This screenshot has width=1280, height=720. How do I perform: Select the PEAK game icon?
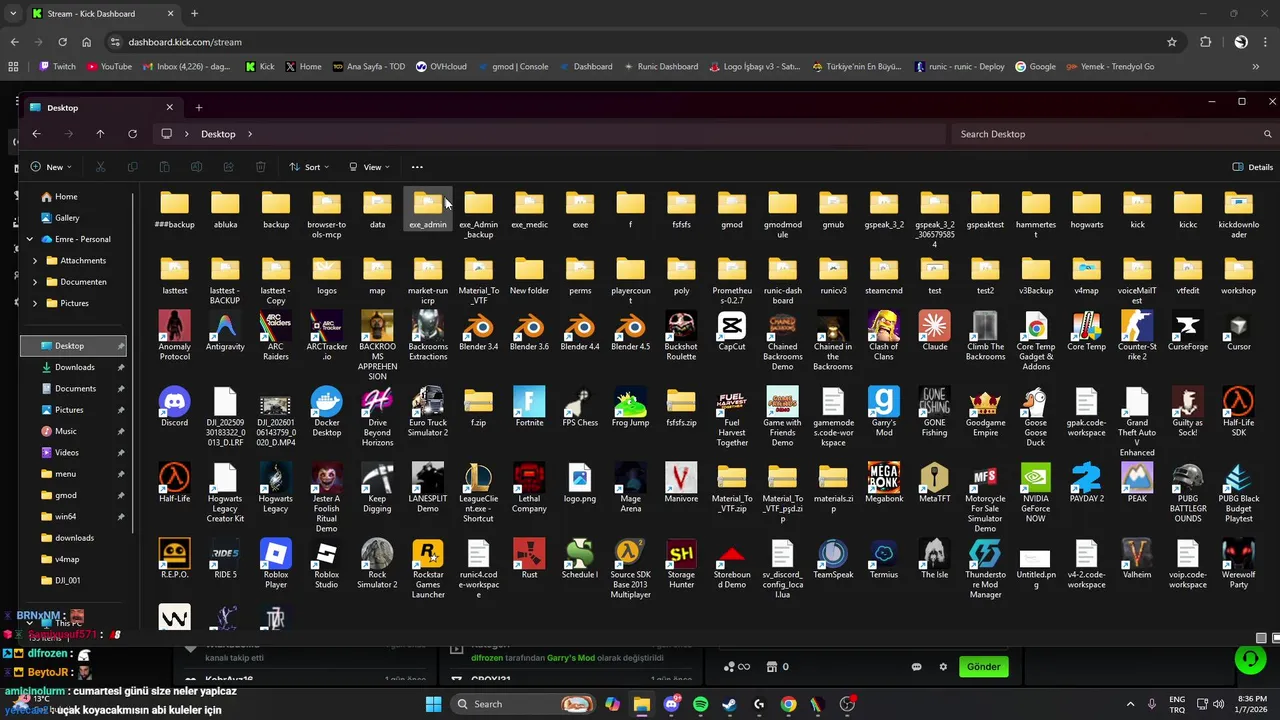[x=1137, y=484]
